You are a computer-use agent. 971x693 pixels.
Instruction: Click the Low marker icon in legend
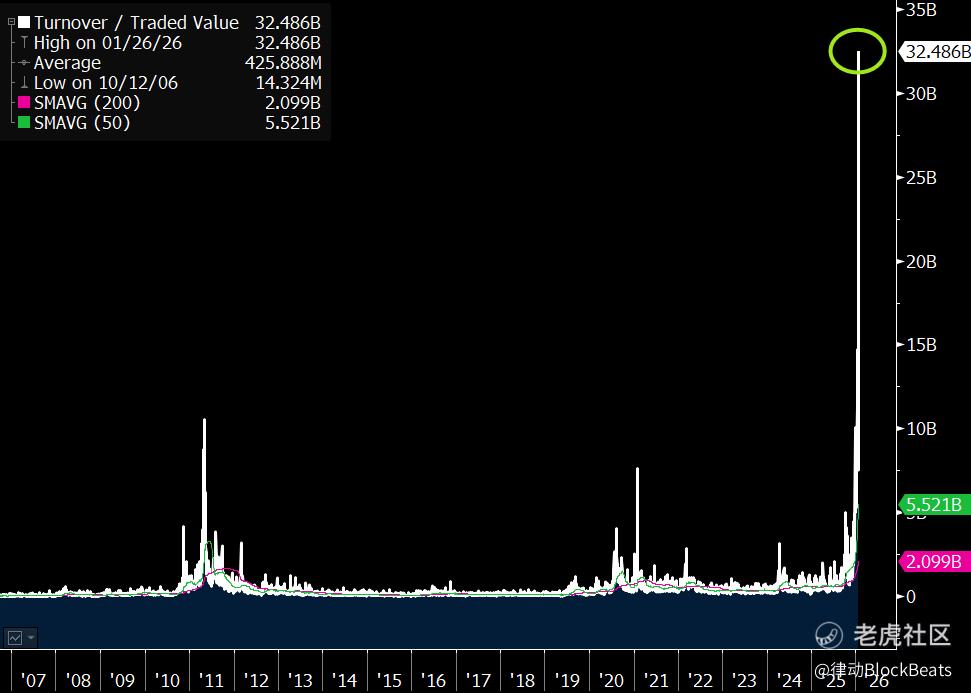[24, 82]
